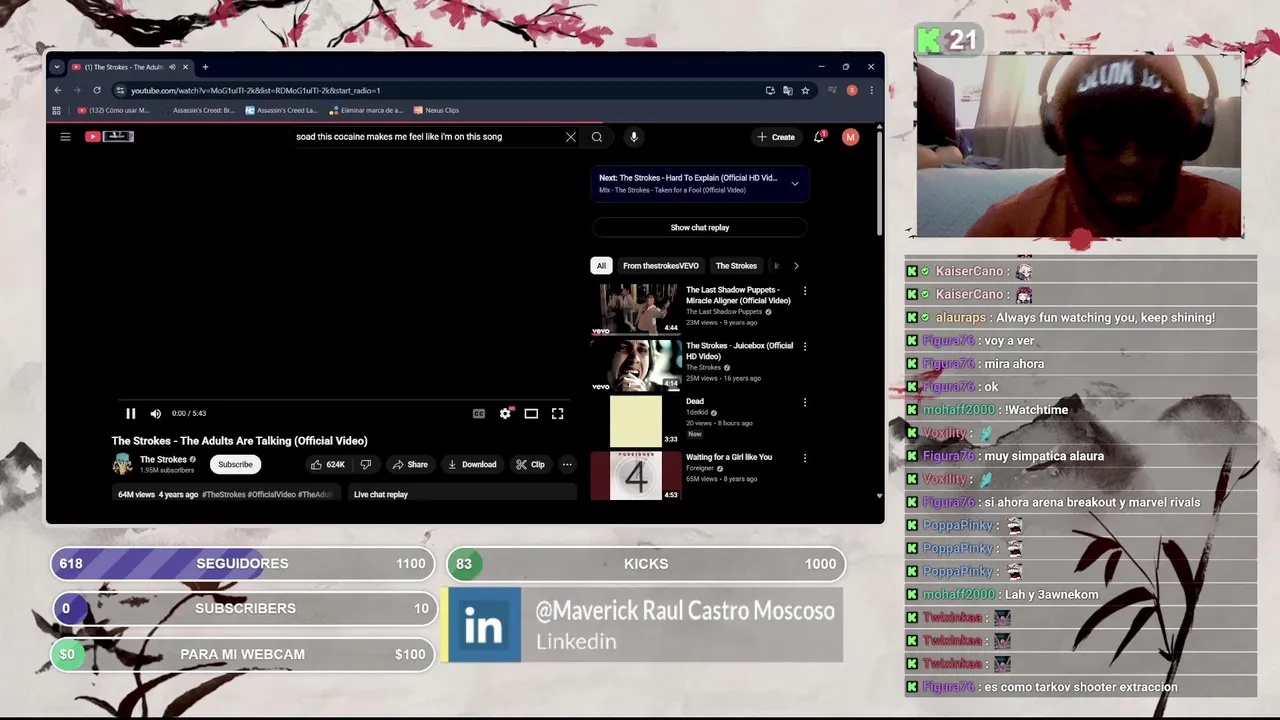Click the page's vertical scrollbar
This screenshot has width=1280, height=720.
pos(879,185)
